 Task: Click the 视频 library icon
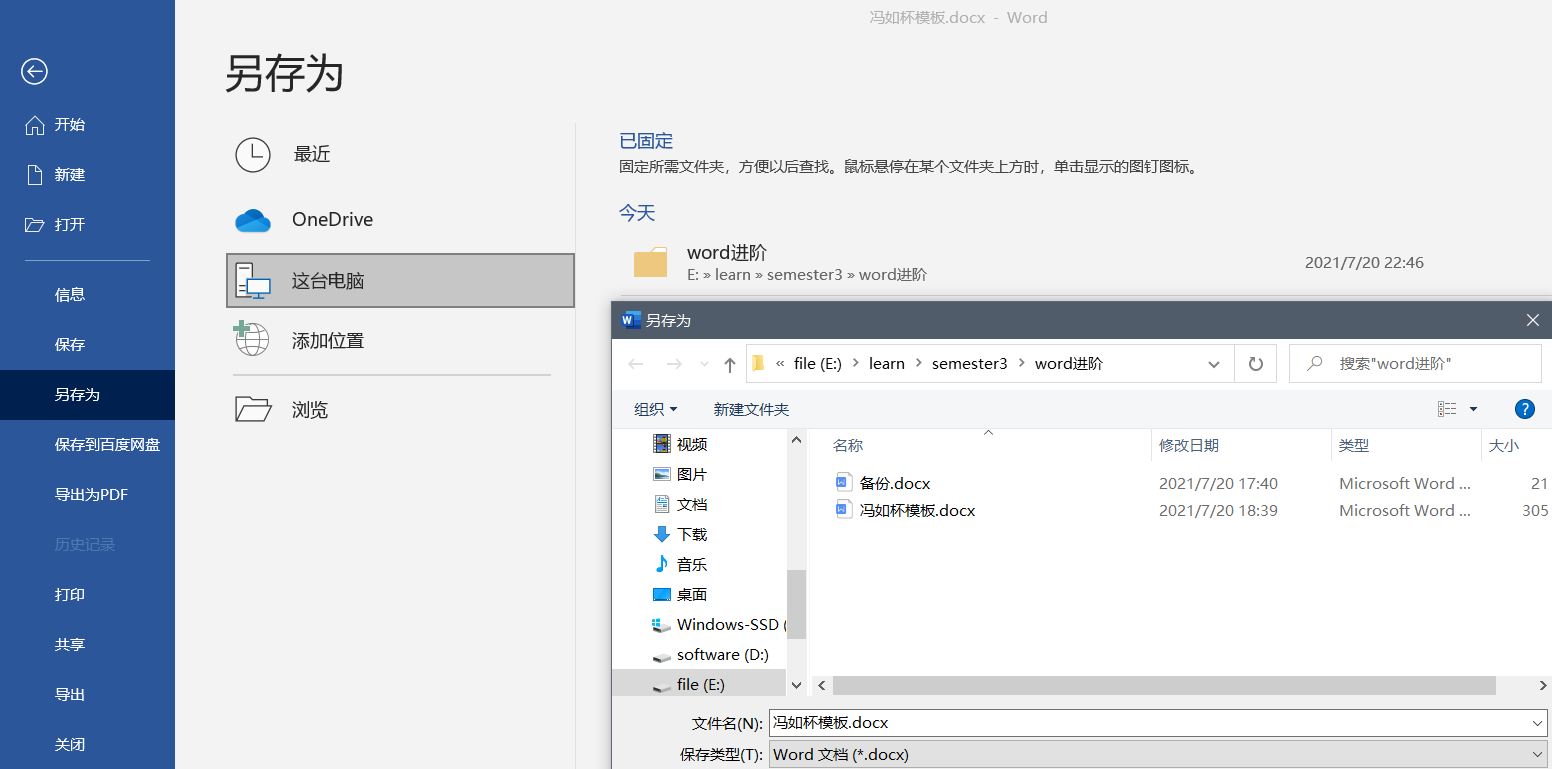coord(661,444)
